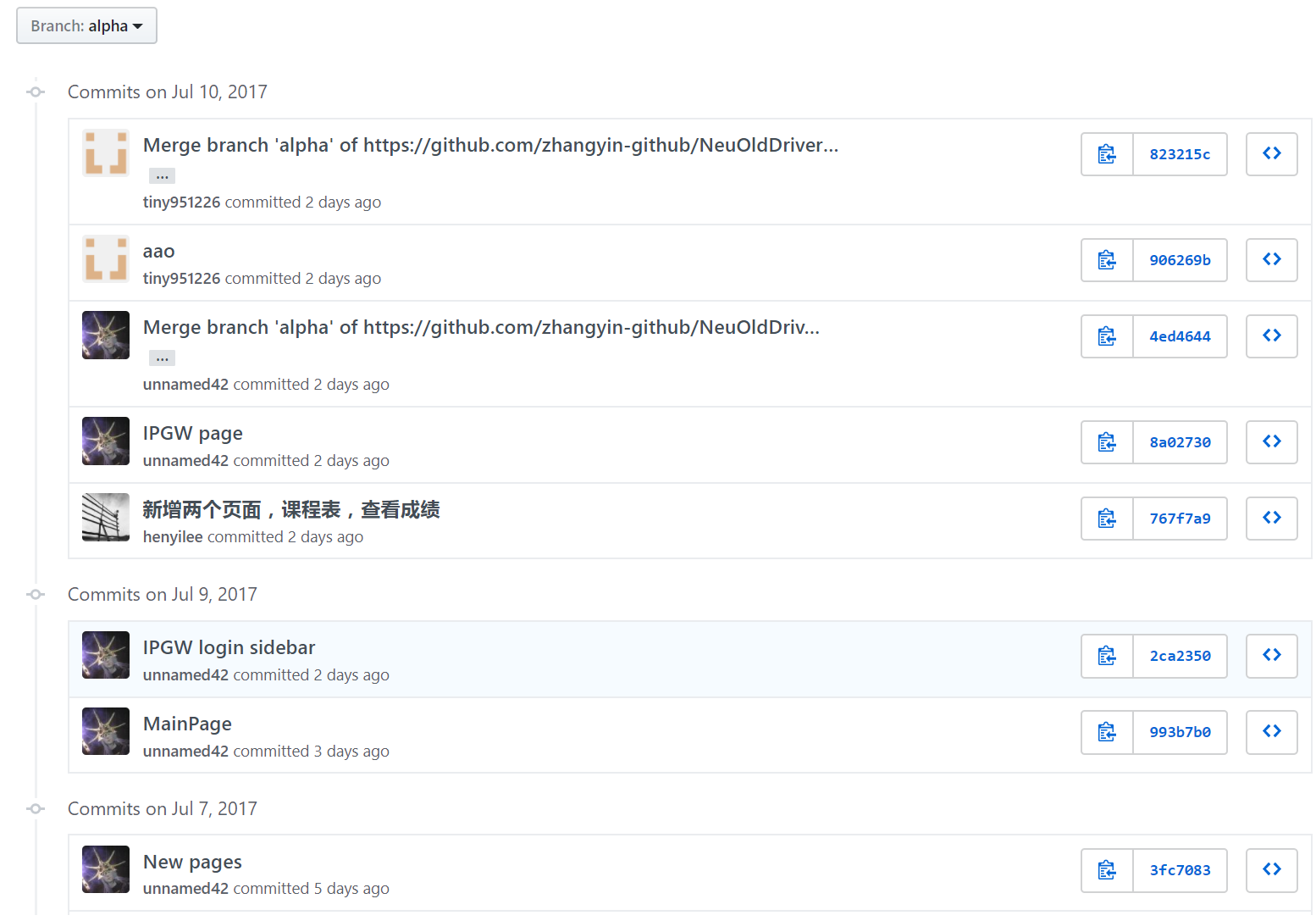1316x921 pixels.
Task: Open author henyilee's profile link
Action: pos(173,537)
